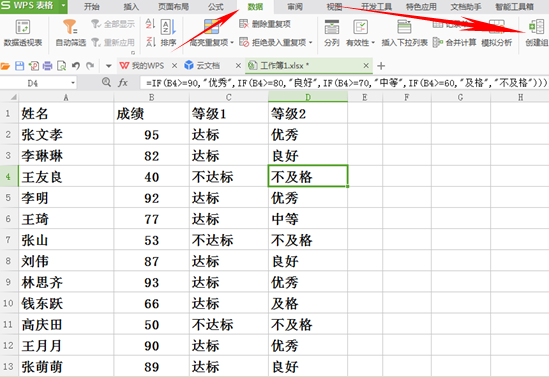
Task: Expand the 高亮重复项 dropdown arrow
Action: [x=232, y=43]
